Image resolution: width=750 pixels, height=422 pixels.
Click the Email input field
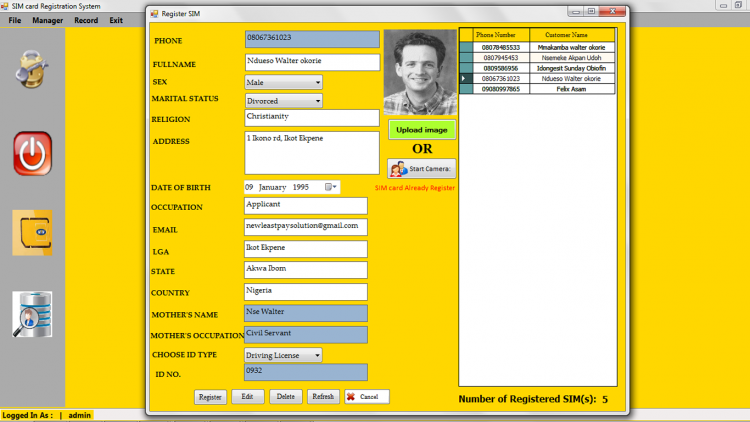coord(305,227)
